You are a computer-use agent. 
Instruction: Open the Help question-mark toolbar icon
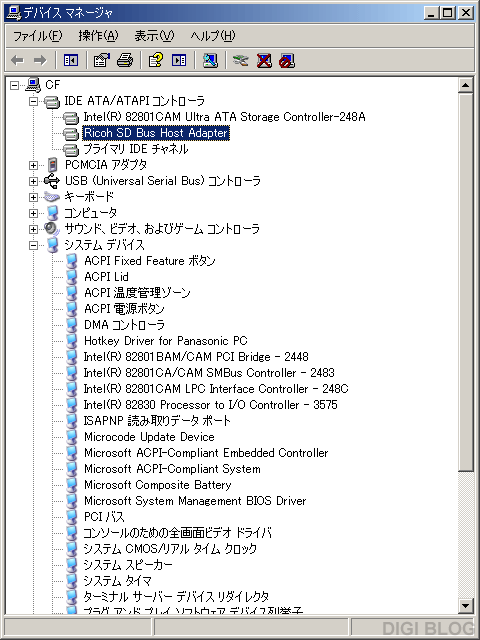[x=156, y=61]
